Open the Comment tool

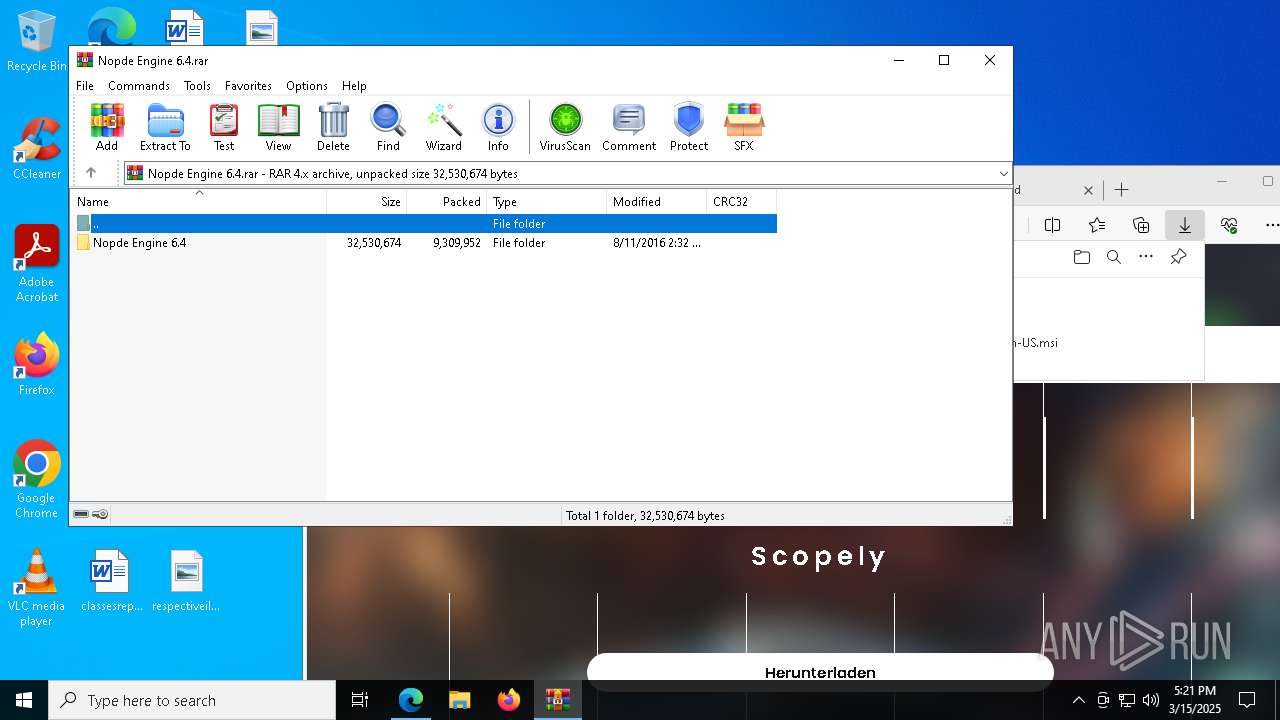point(629,127)
